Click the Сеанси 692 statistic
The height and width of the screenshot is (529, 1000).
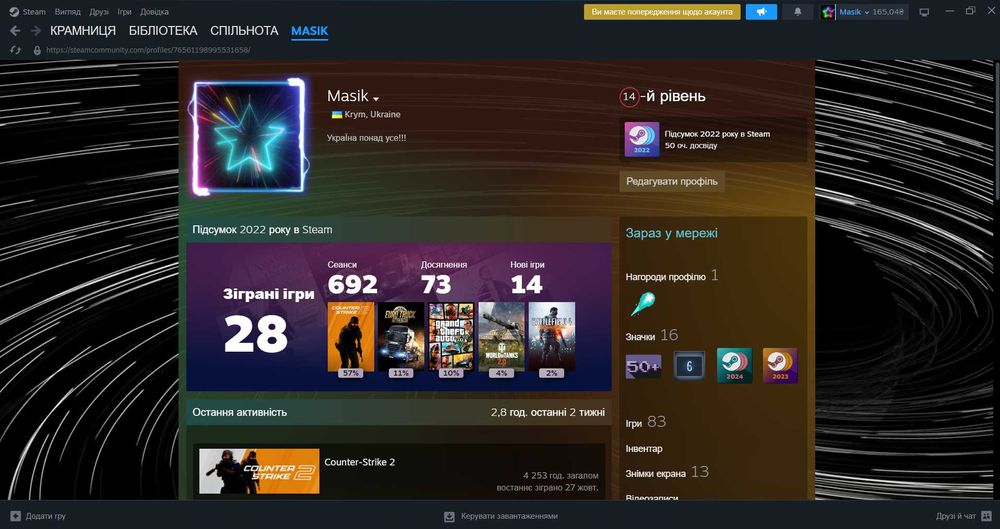point(353,278)
